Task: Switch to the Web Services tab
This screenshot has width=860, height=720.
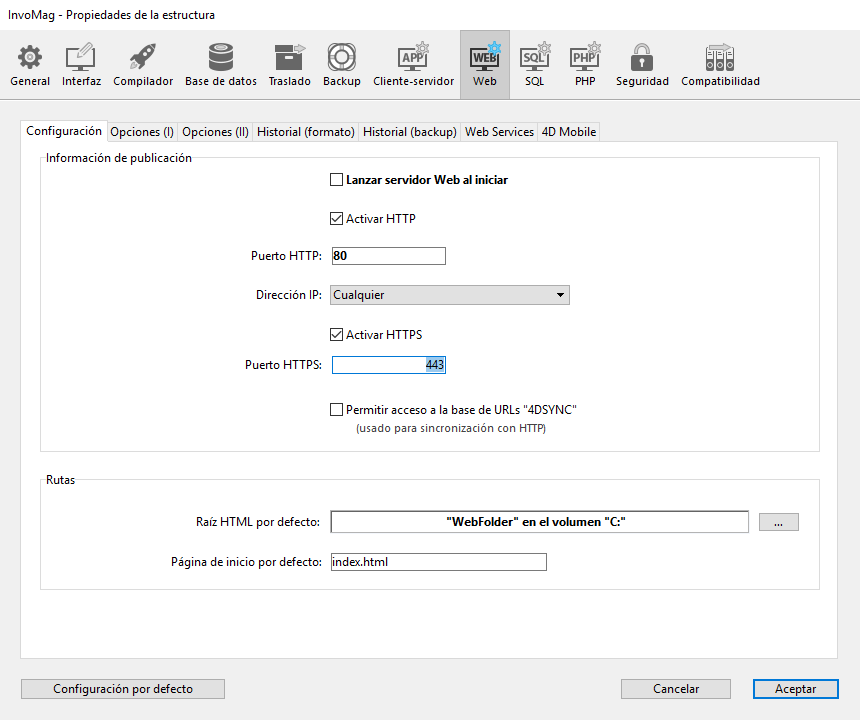Action: click(x=499, y=132)
